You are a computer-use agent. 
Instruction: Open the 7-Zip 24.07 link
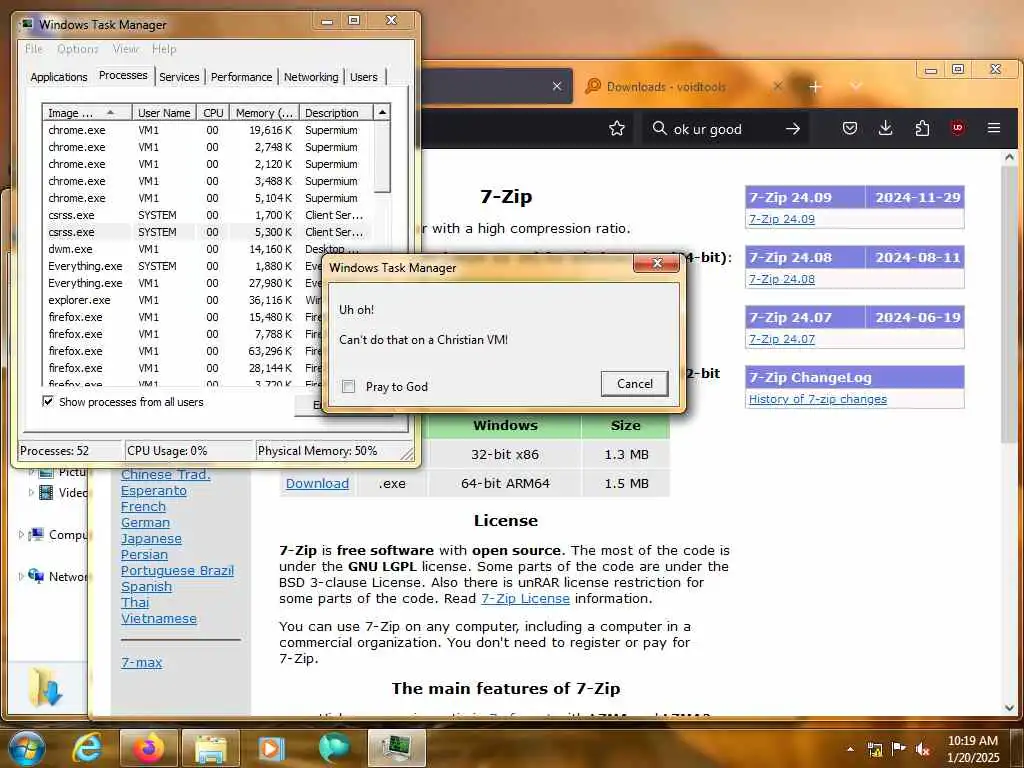[782, 339]
